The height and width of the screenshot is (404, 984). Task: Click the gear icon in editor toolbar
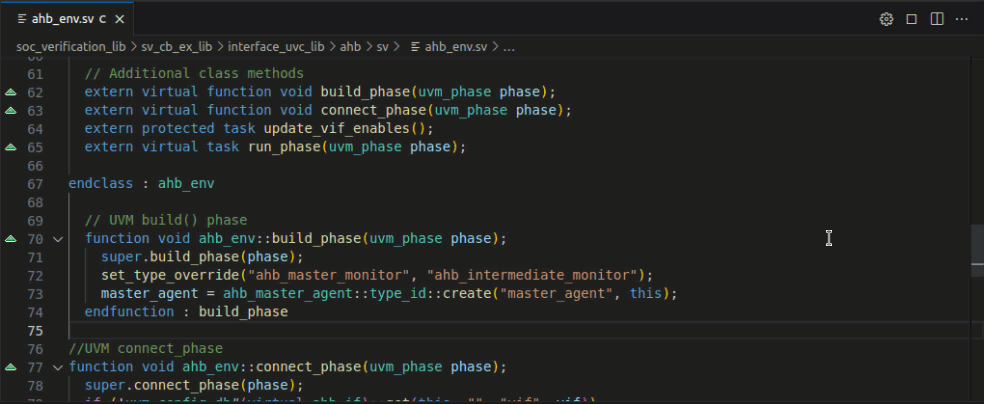(x=885, y=19)
